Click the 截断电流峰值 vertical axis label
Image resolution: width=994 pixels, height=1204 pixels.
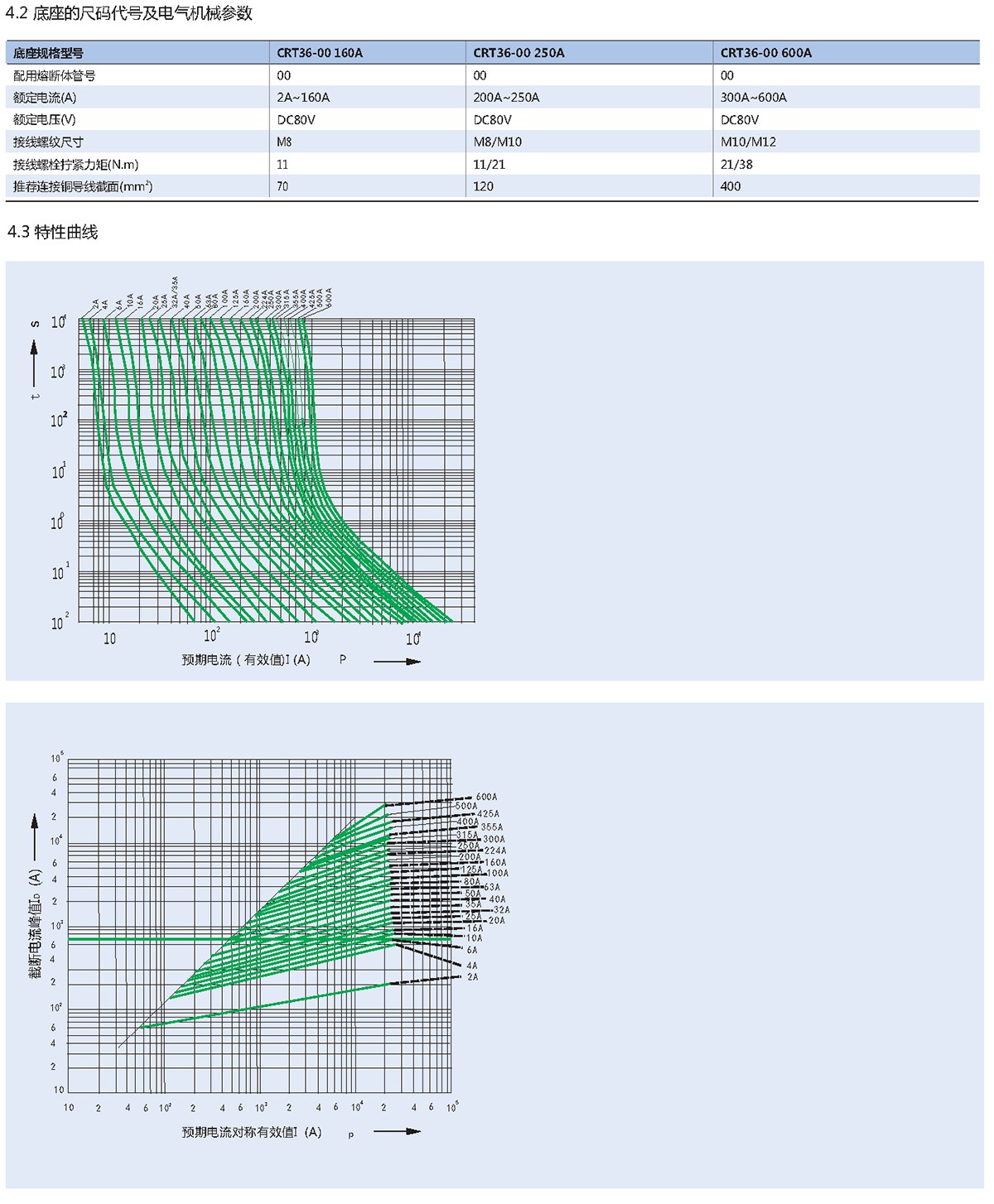pos(35,923)
